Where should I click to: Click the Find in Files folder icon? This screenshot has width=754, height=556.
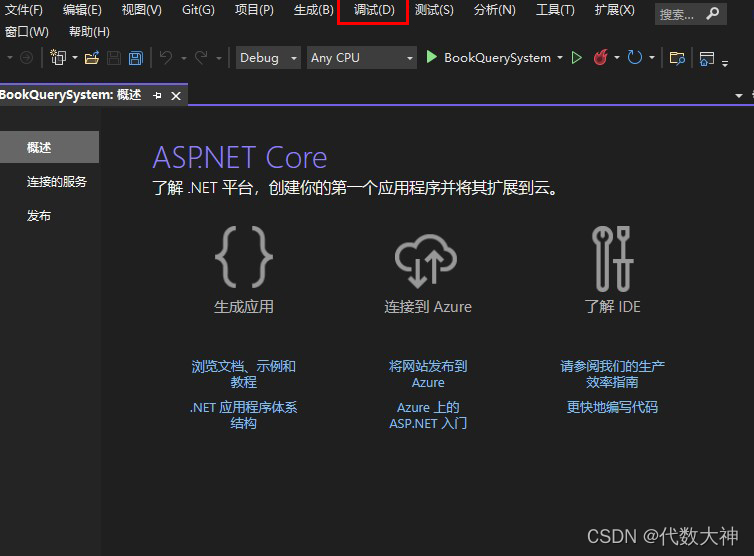tap(677, 58)
